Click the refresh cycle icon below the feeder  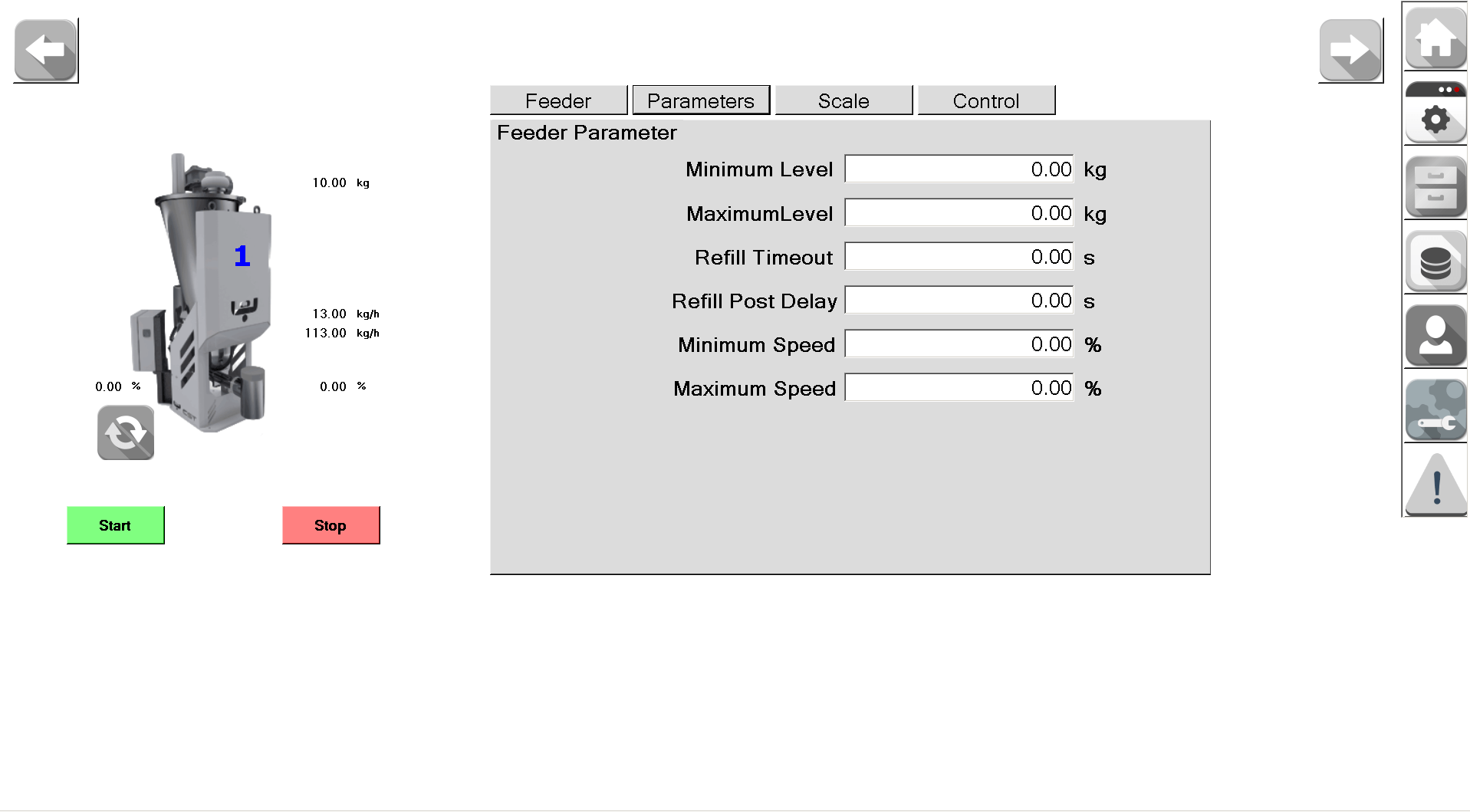(x=126, y=432)
